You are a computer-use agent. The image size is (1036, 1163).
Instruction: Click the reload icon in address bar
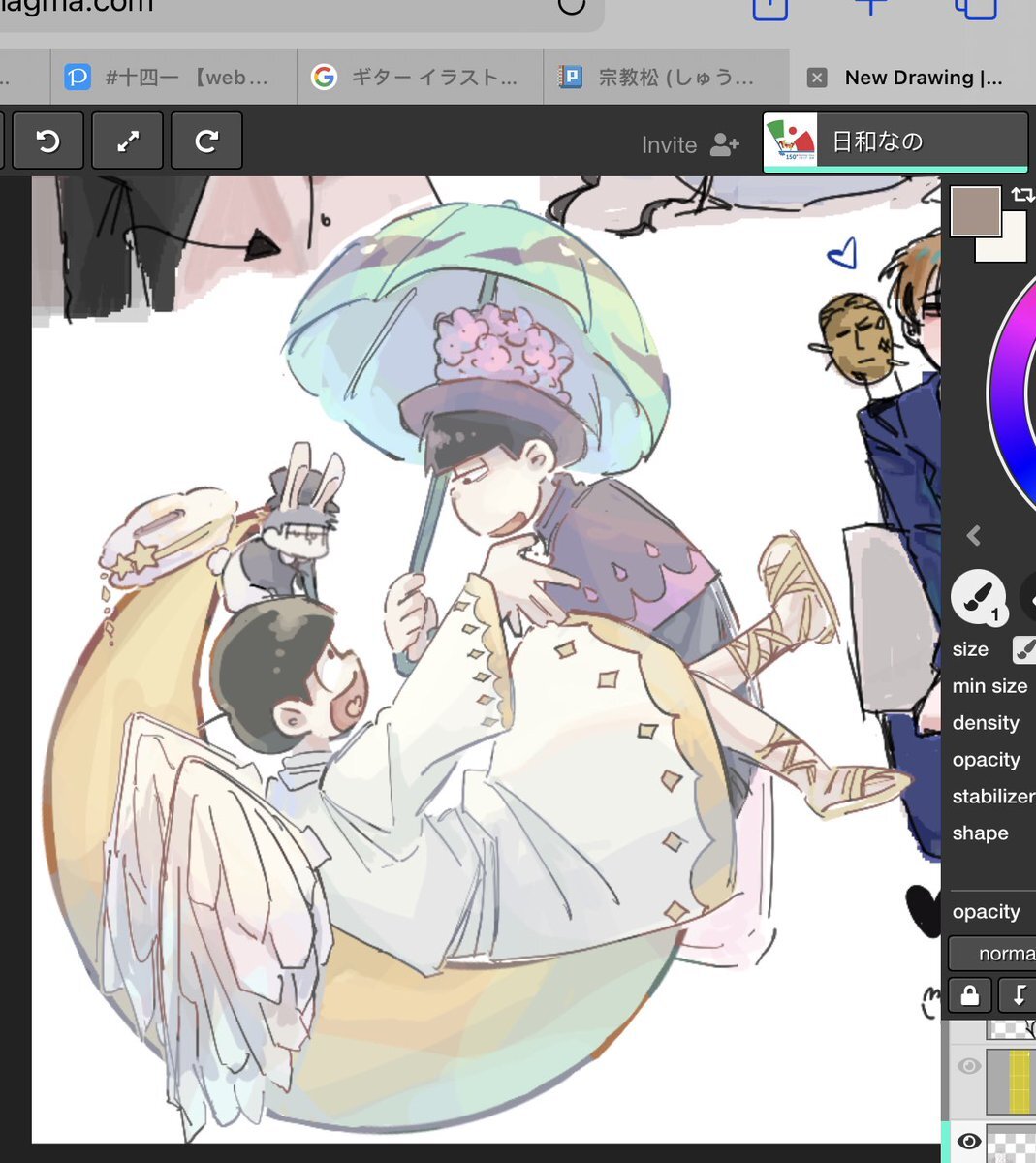click(x=571, y=6)
